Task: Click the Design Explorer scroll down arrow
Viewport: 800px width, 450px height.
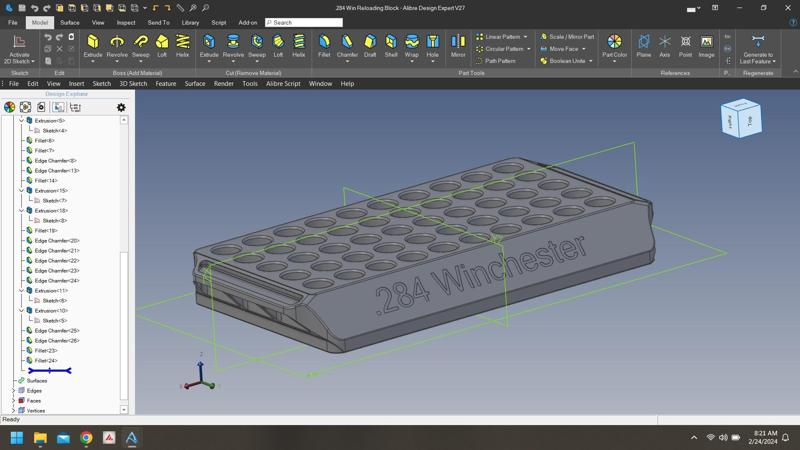Action: (124, 409)
